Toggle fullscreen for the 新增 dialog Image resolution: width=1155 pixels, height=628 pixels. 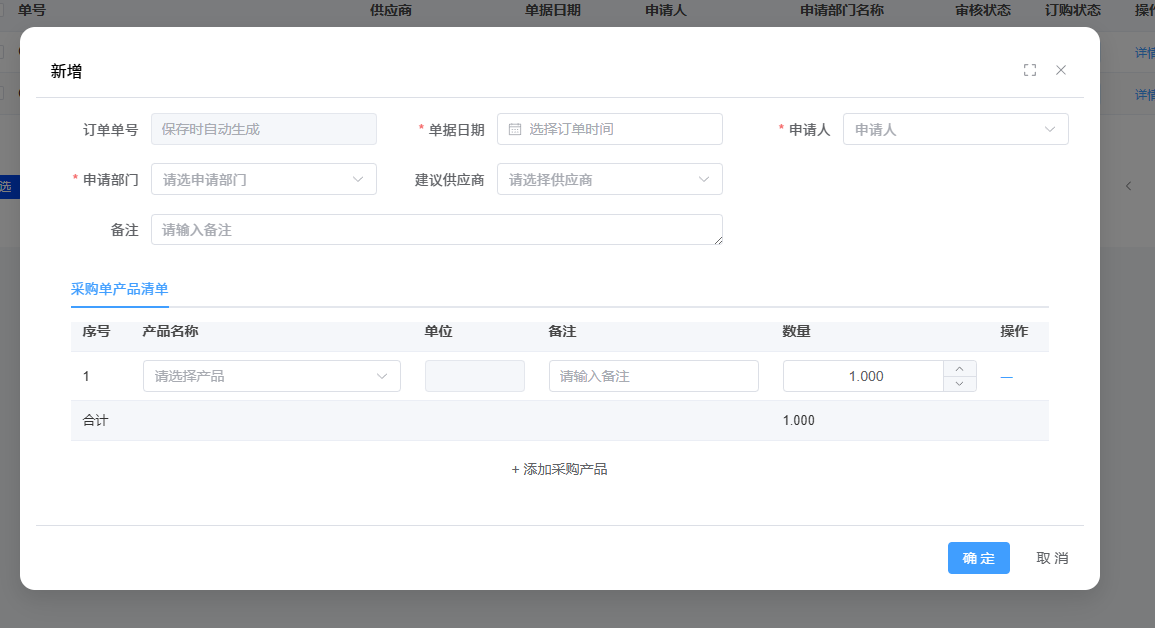(x=1030, y=70)
